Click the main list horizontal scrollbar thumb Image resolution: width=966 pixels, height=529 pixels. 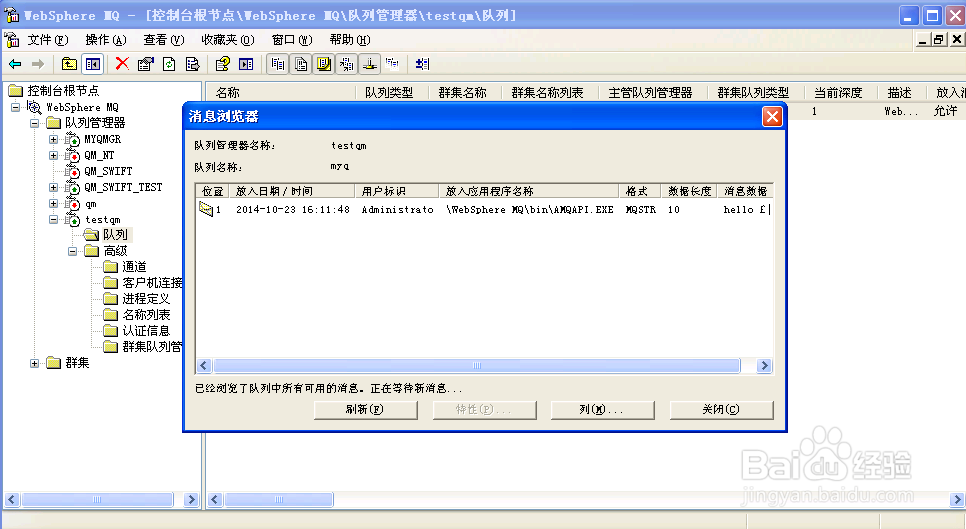coord(278,499)
